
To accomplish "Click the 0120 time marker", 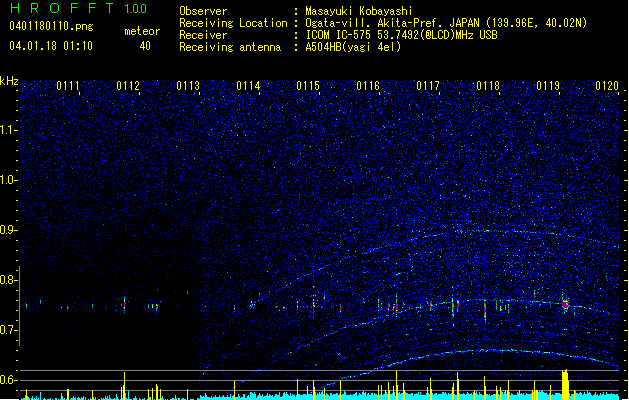I will click(x=607, y=86).
